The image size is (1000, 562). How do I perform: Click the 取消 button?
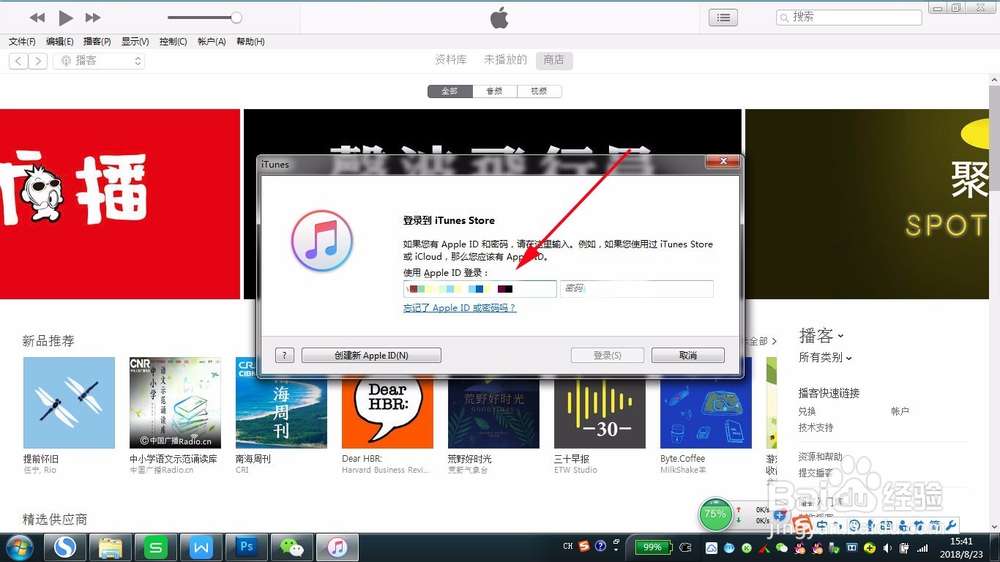[688, 355]
